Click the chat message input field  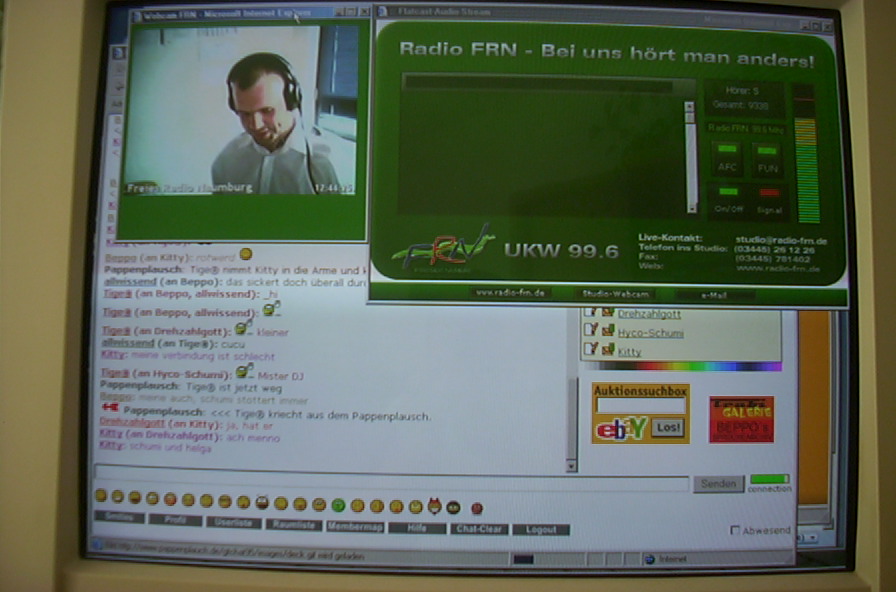point(390,484)
